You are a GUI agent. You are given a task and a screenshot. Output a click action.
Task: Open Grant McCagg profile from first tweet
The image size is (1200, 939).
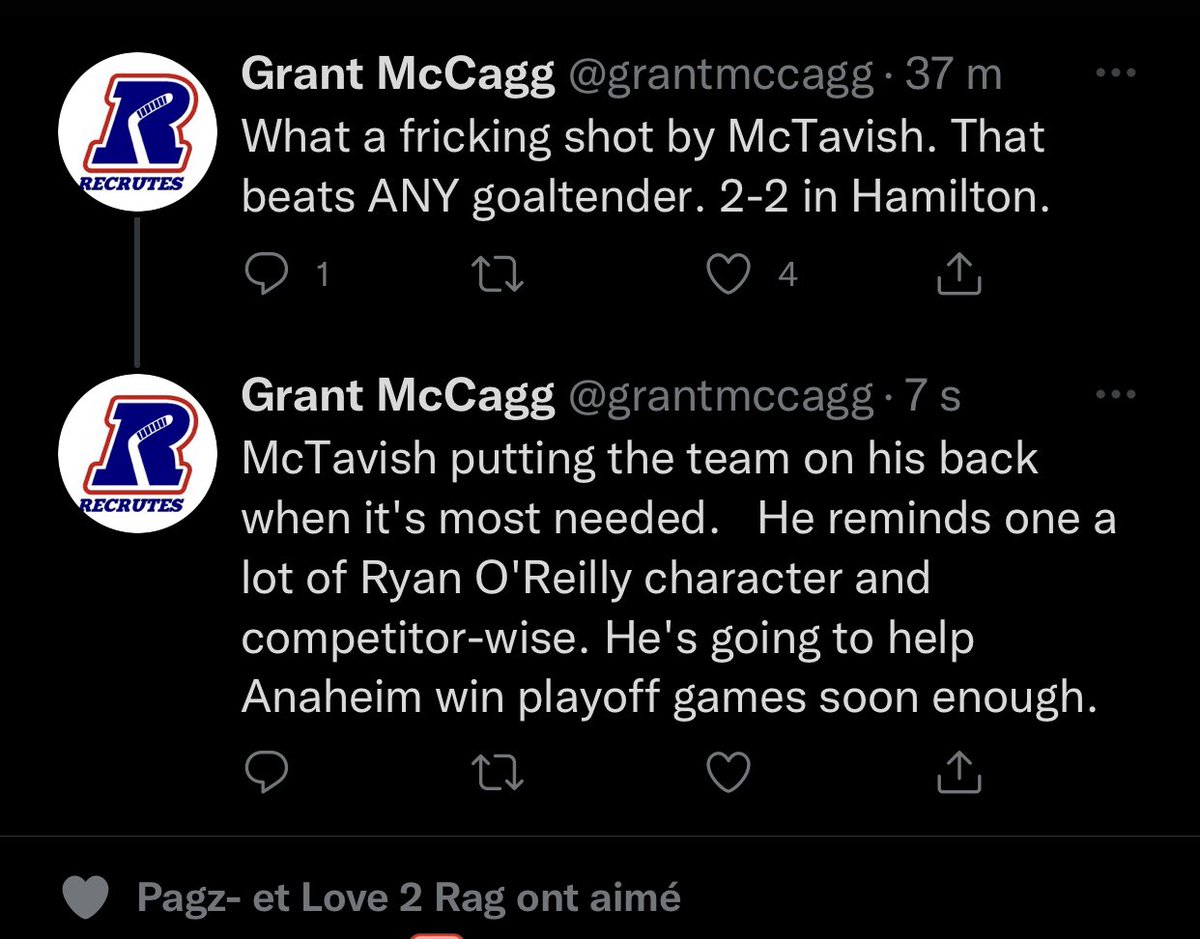tap(398, 77)
